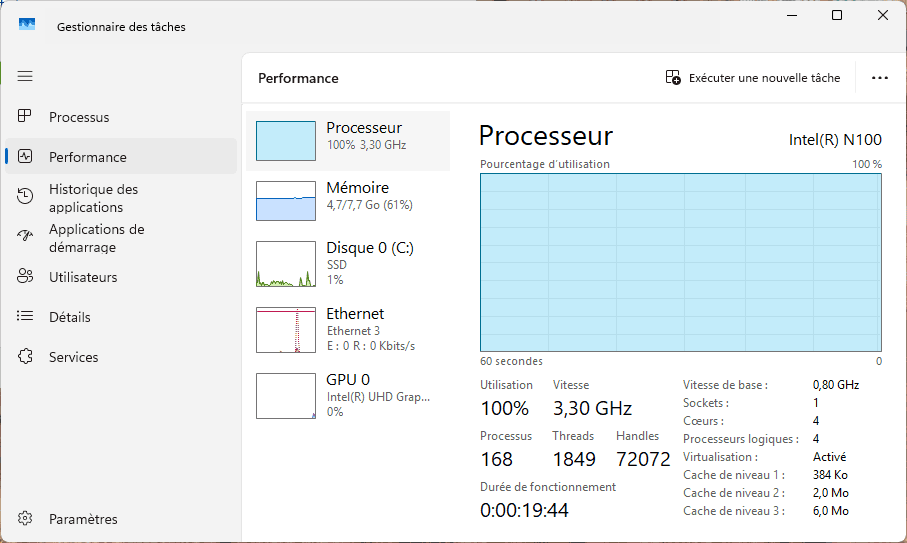Click the Processus grid icon

click(24, 116)
